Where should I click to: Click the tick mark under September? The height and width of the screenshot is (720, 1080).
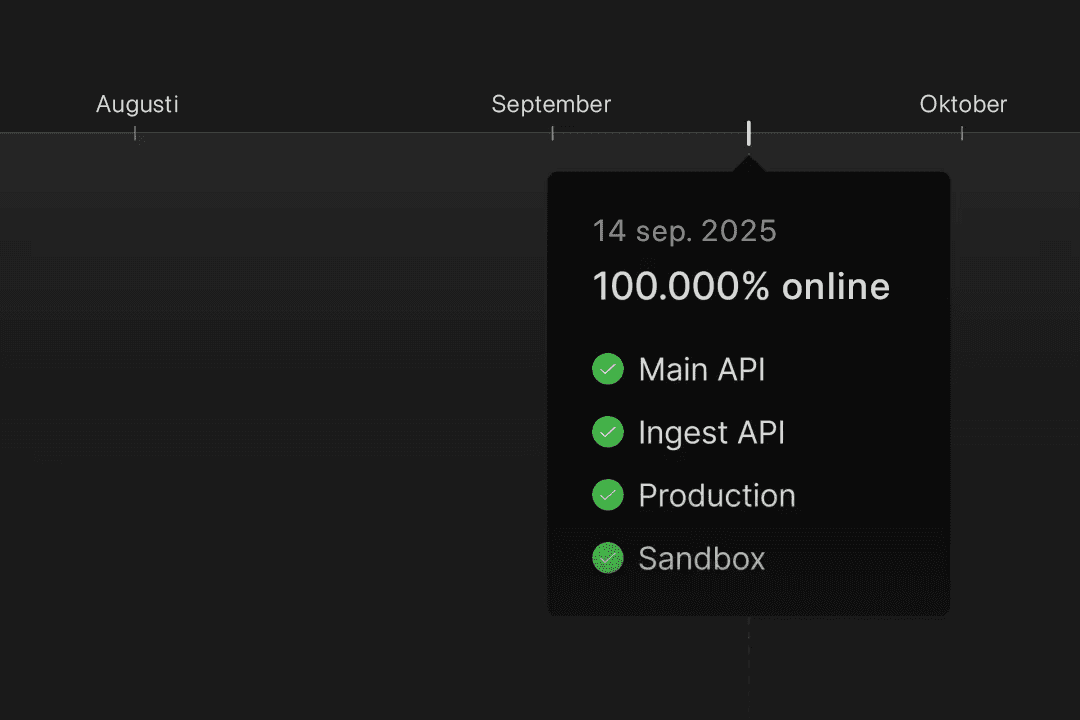pyautogui.click(x=552, y=133)
